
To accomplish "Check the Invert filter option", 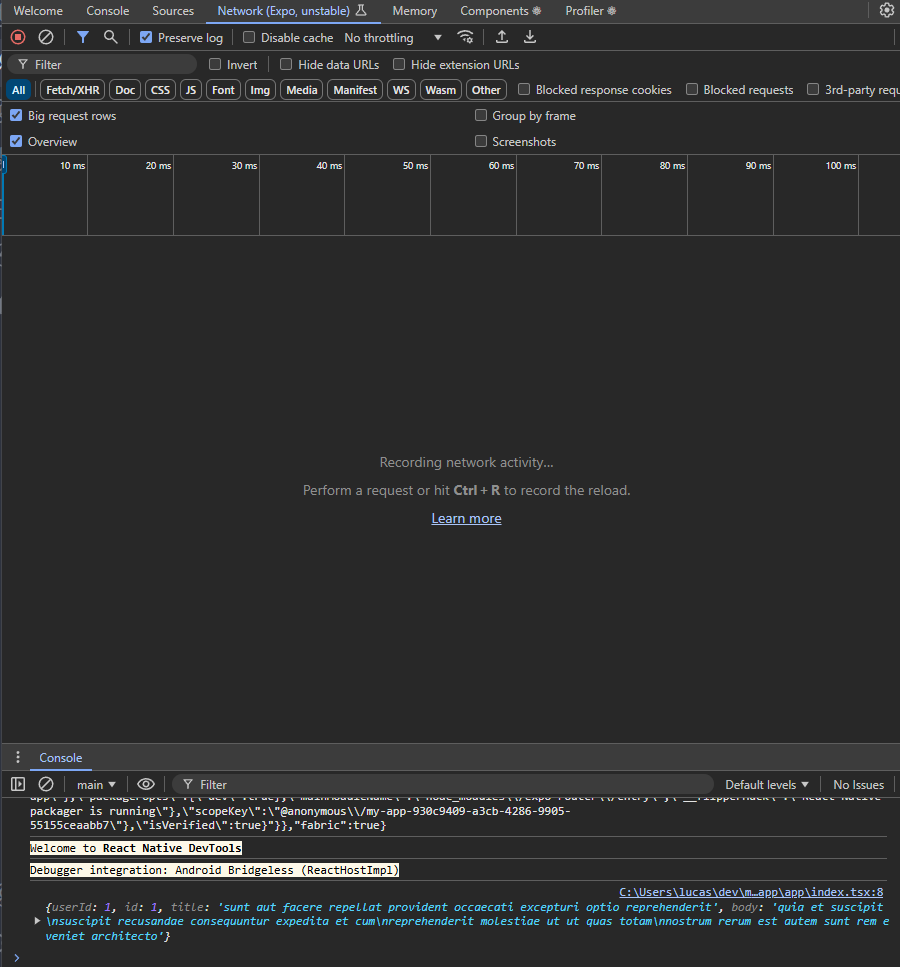I will [x=215, y=64].
